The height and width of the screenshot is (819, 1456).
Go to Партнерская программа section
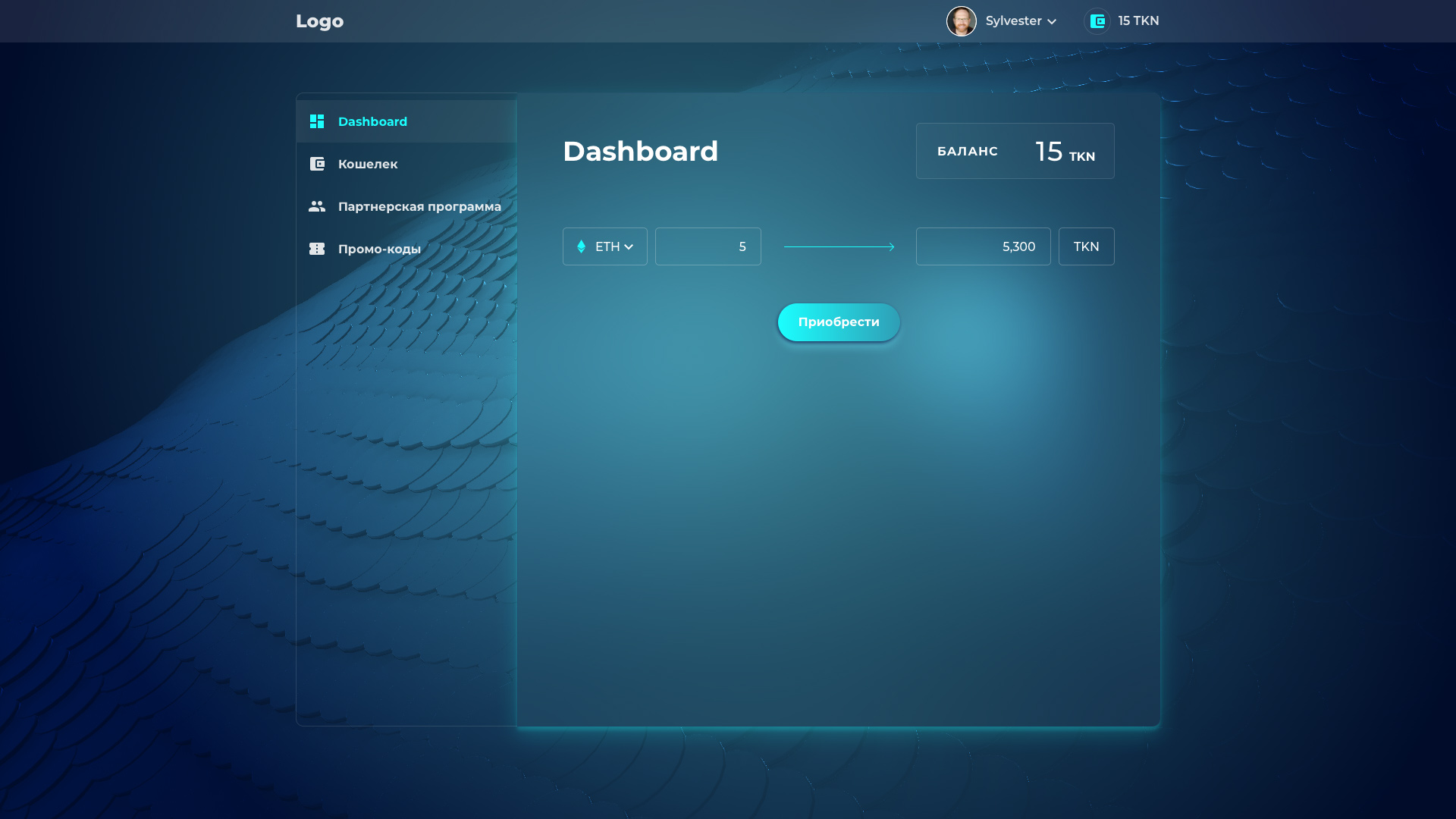(x=419, y=206)
